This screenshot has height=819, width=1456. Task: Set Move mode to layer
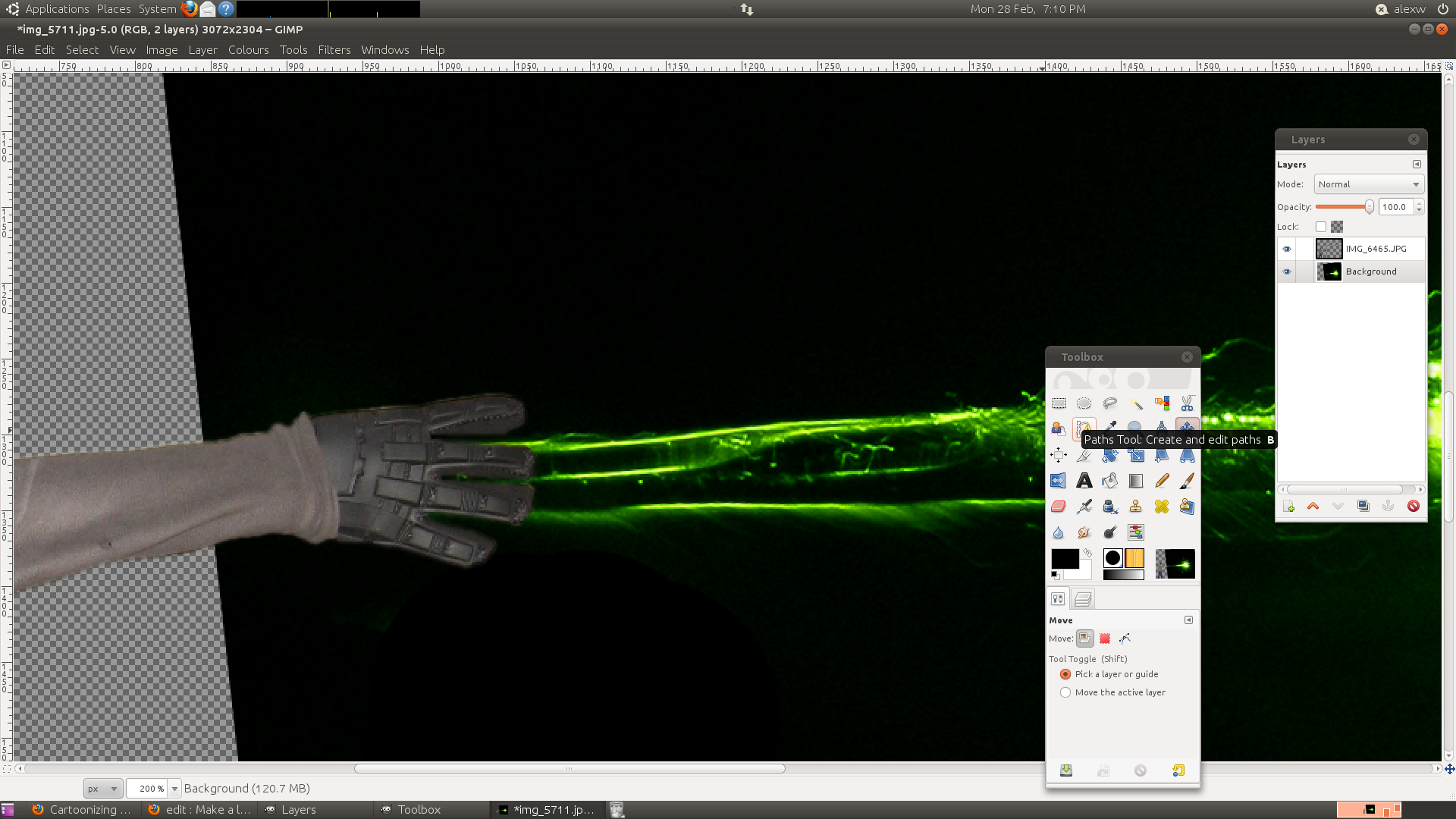click(x=1085, y=639)
